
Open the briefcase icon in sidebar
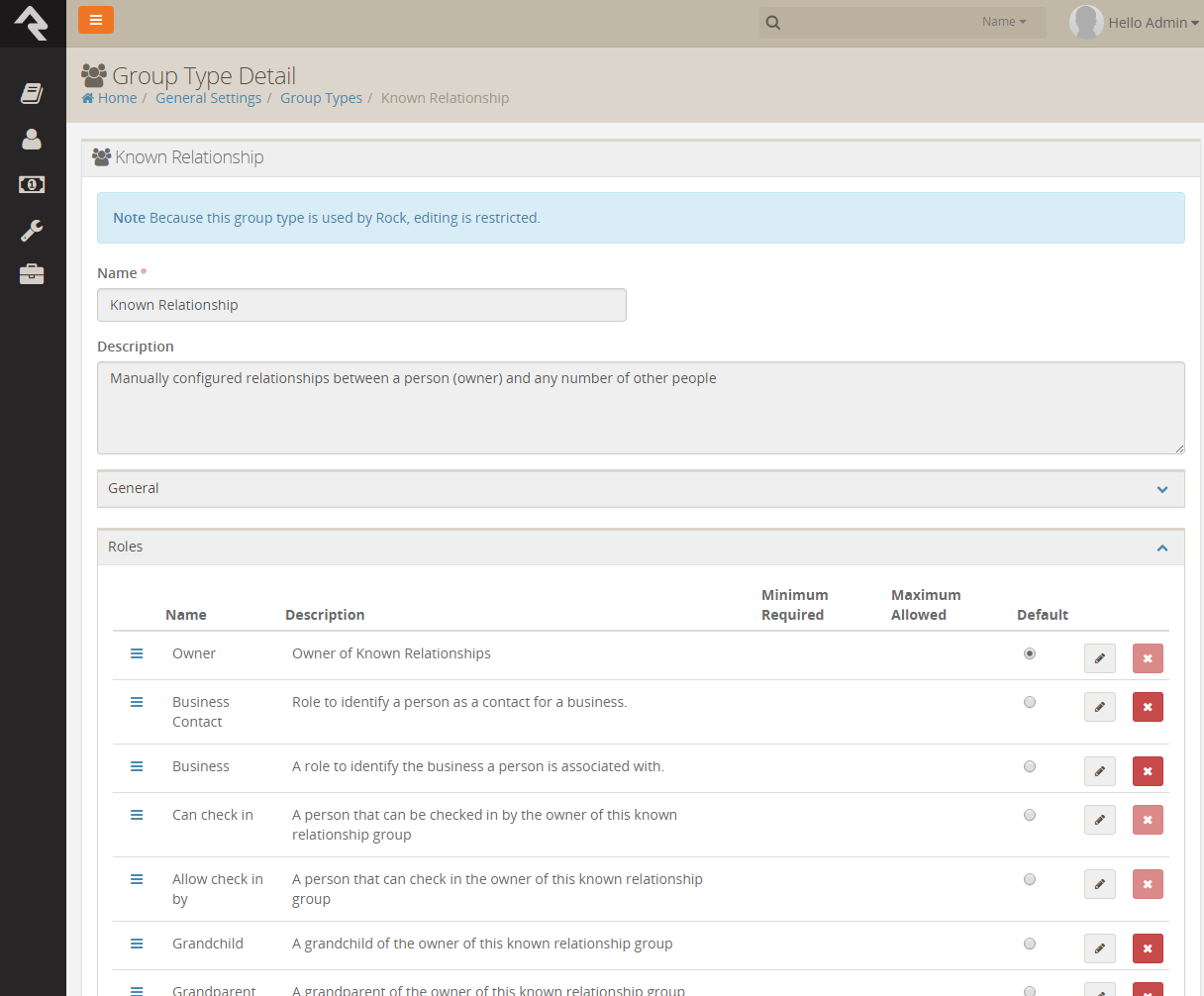(x=32, y=274)
